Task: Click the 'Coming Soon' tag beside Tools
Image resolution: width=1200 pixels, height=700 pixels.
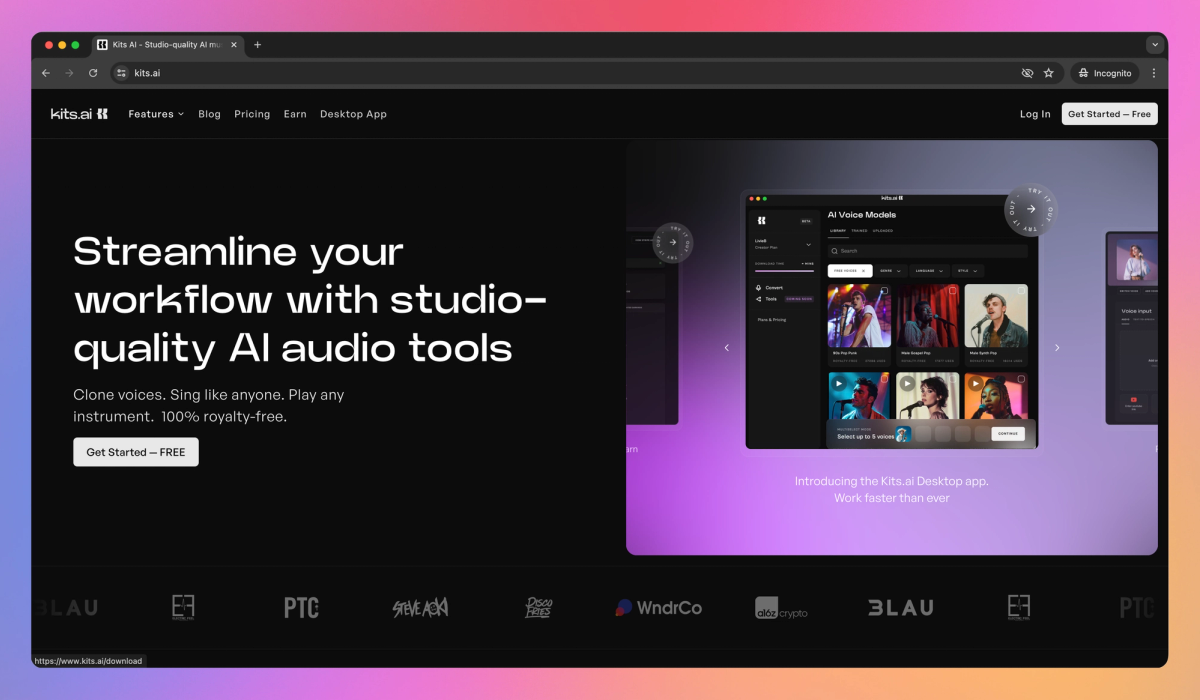Action: (799, 299)
